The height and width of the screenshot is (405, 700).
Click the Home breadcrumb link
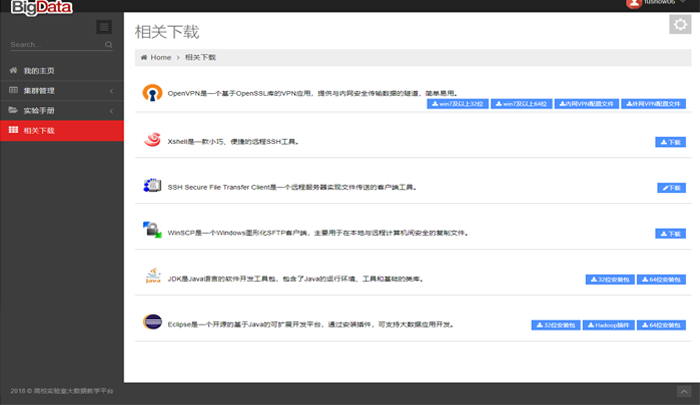(x=157, y=58)
